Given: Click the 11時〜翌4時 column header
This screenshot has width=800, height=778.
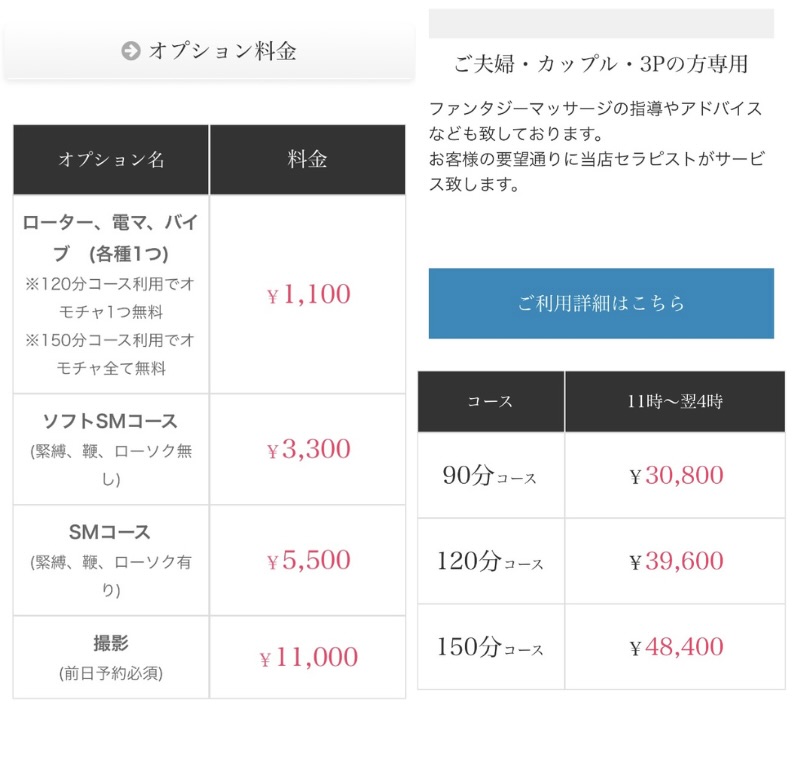Looking at the screenshot, I should pyautogui.click(x=675, y=401).
